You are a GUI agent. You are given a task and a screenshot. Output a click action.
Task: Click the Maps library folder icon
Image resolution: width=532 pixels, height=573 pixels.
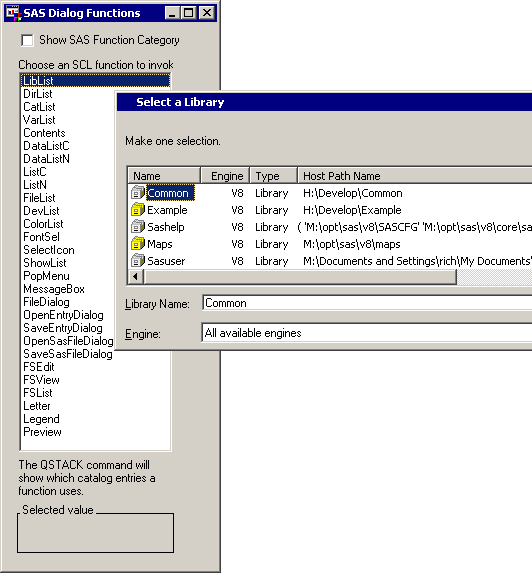pyautogui.click(x=138, y=244)
